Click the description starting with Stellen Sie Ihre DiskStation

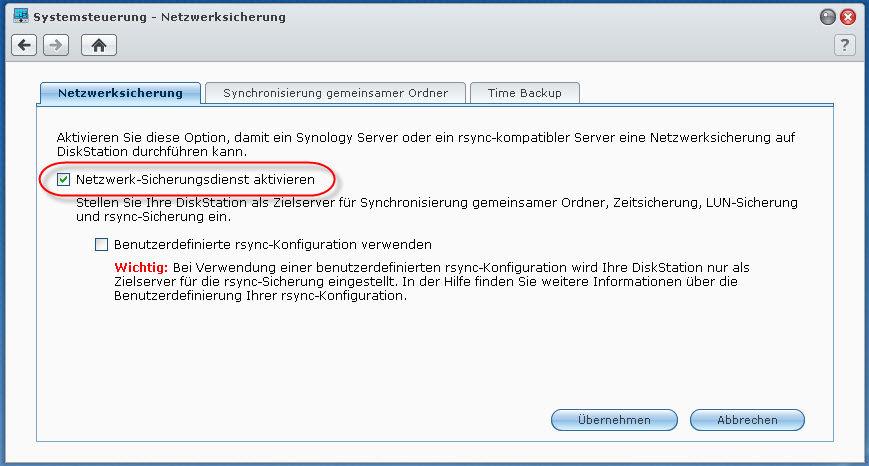(437, 209)
